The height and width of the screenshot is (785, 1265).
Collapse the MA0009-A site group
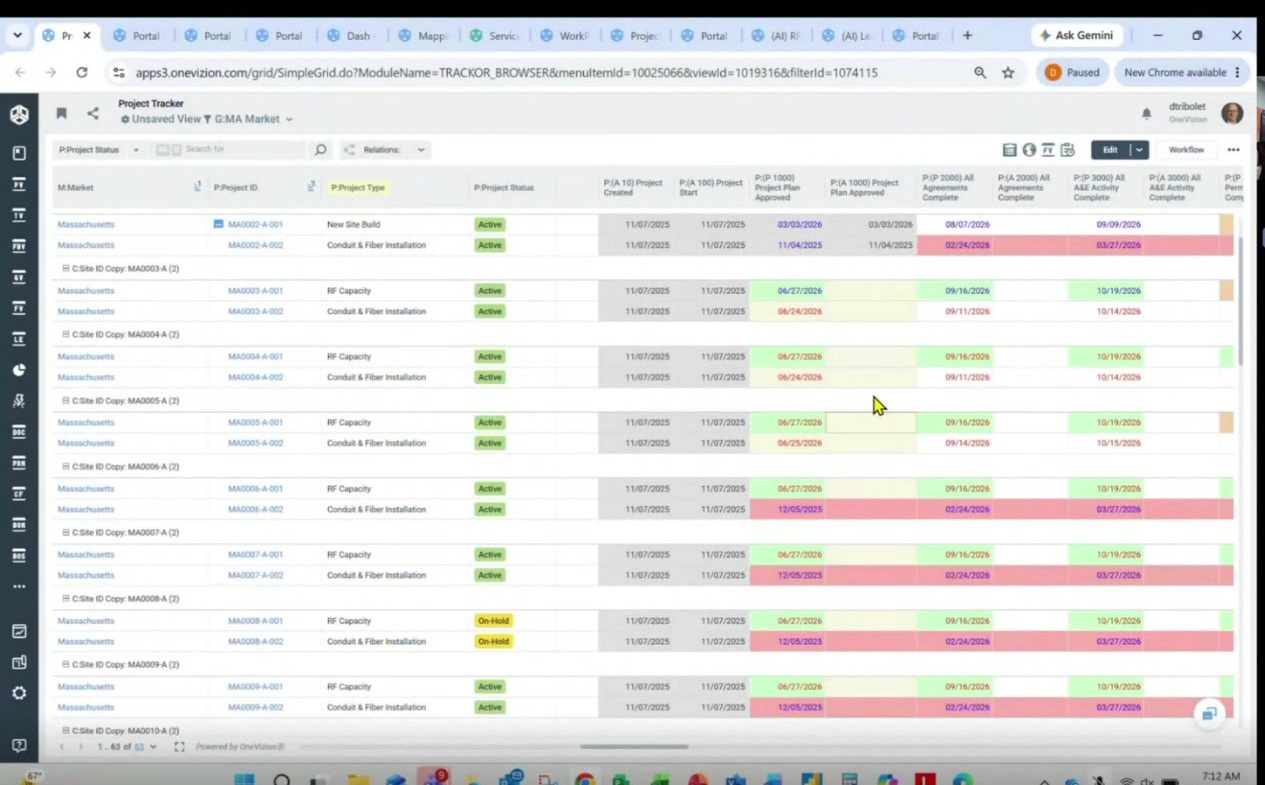click(66, 665)
